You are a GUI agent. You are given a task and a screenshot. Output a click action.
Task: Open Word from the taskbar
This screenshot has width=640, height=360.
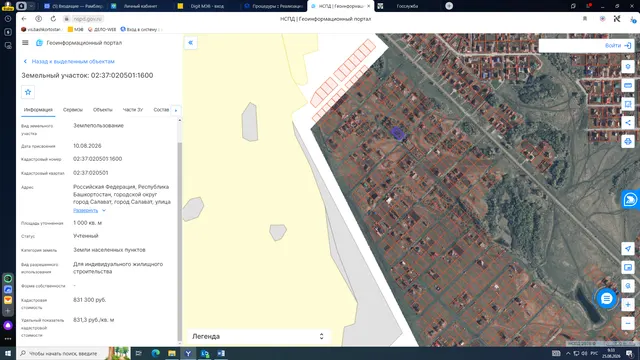click(221, 353)
